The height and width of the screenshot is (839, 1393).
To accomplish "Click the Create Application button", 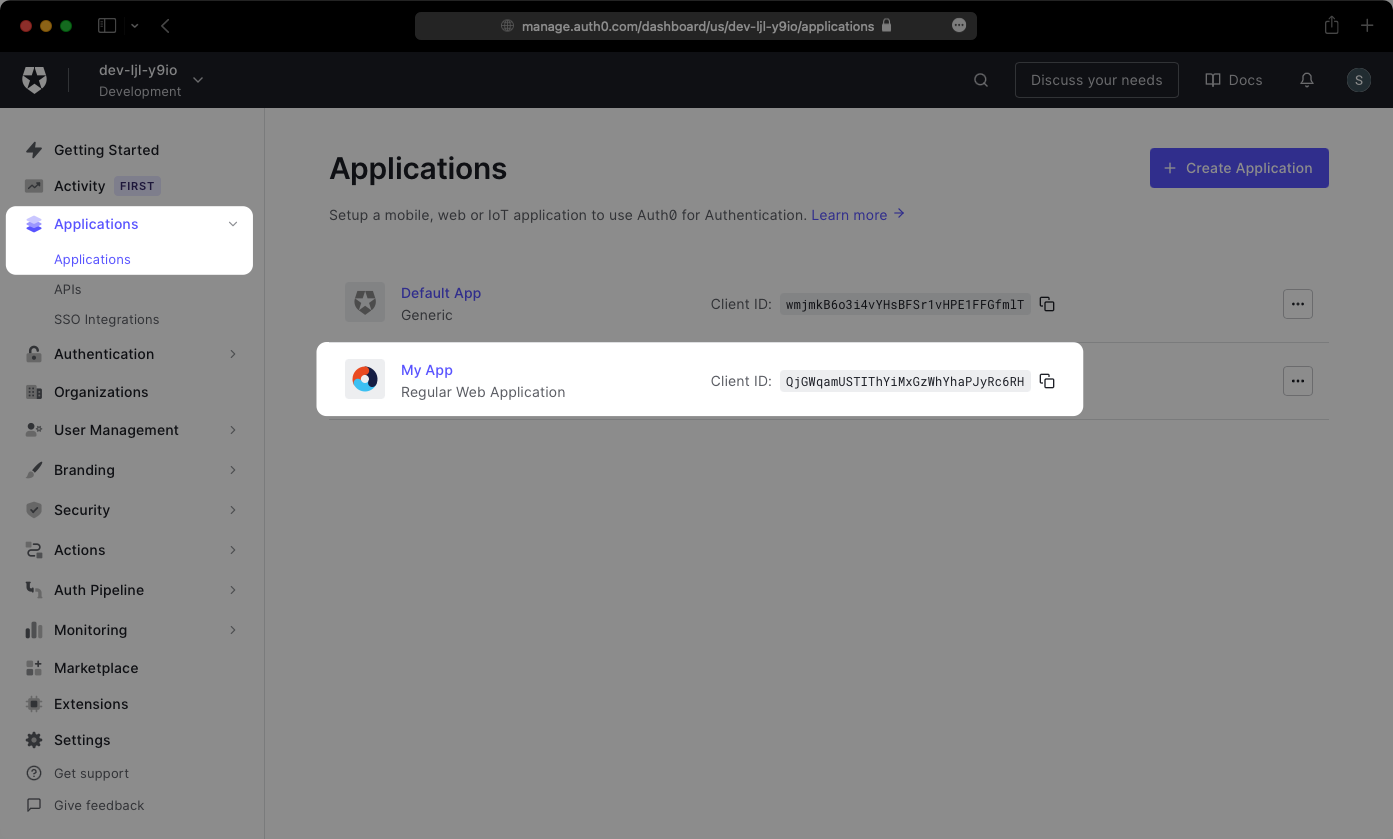I will click(x=1239, y=168).
